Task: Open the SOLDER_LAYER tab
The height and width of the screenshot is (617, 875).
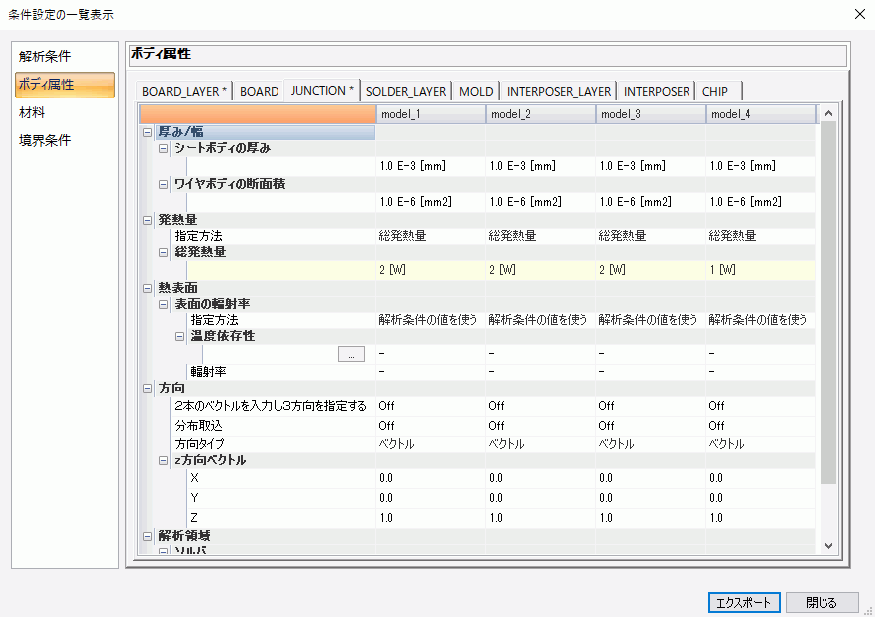Action: [405, 91]
